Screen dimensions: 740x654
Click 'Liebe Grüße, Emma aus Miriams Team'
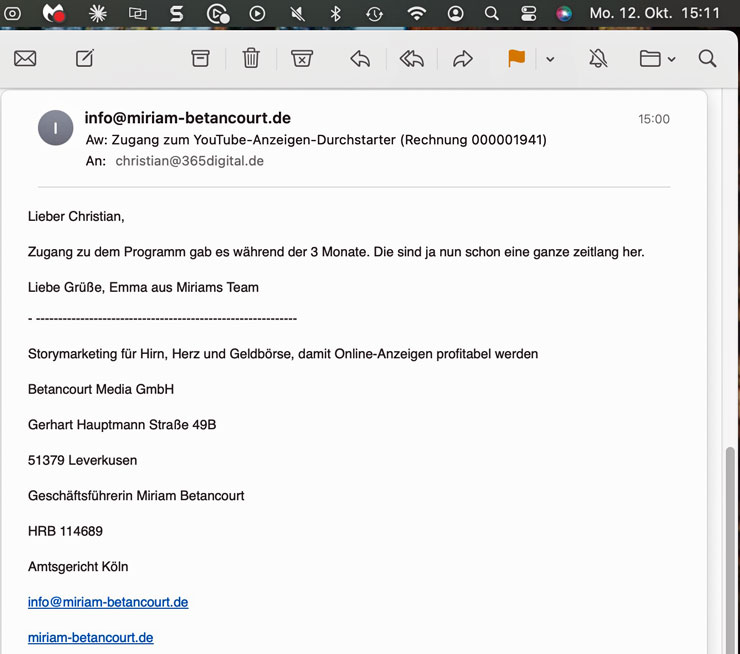(143, 287)
